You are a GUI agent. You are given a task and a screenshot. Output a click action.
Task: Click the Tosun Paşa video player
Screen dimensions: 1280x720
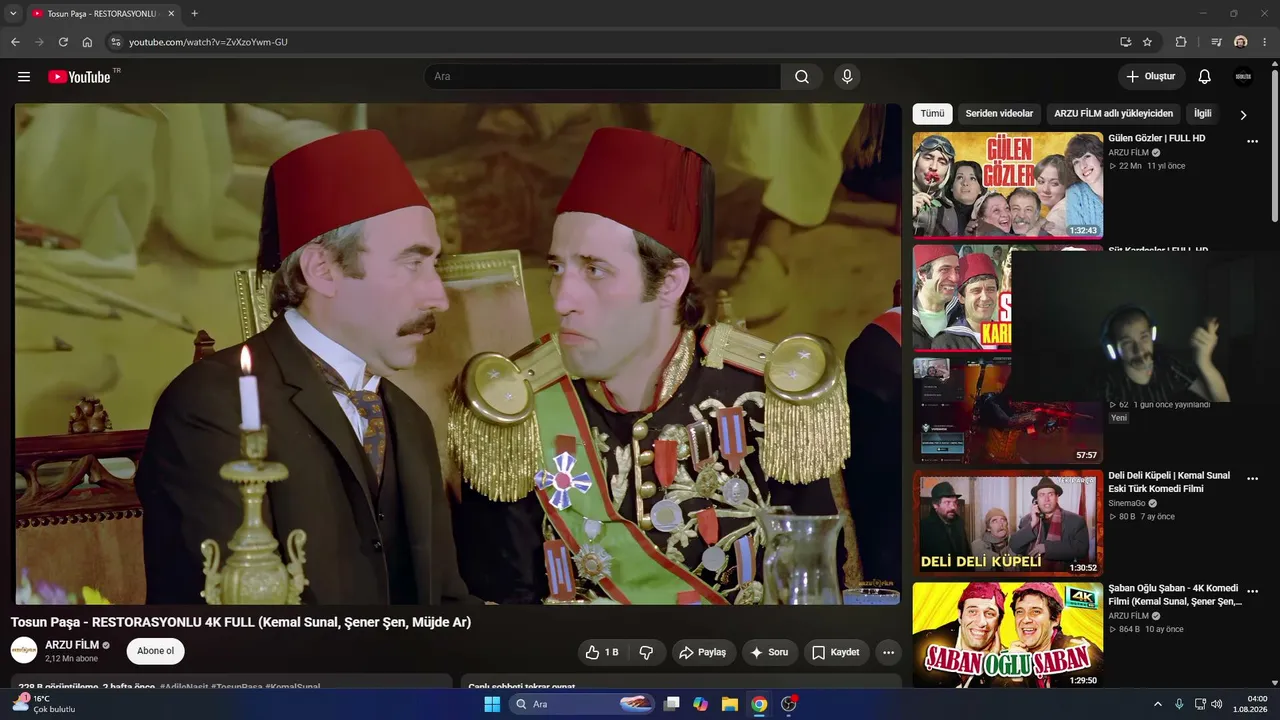pyautogui.click(x=457, y=354)
